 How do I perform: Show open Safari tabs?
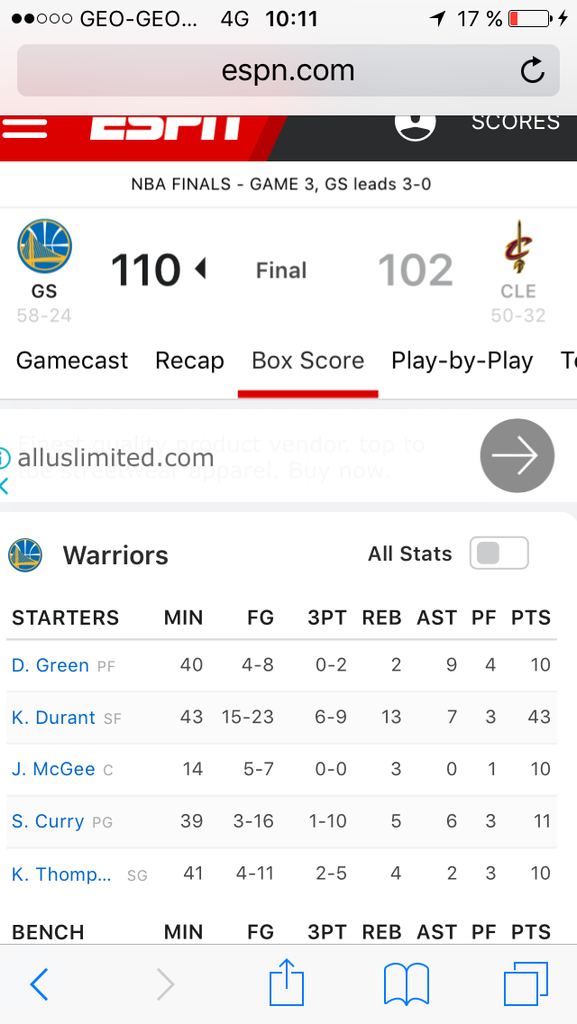point(525,984)
